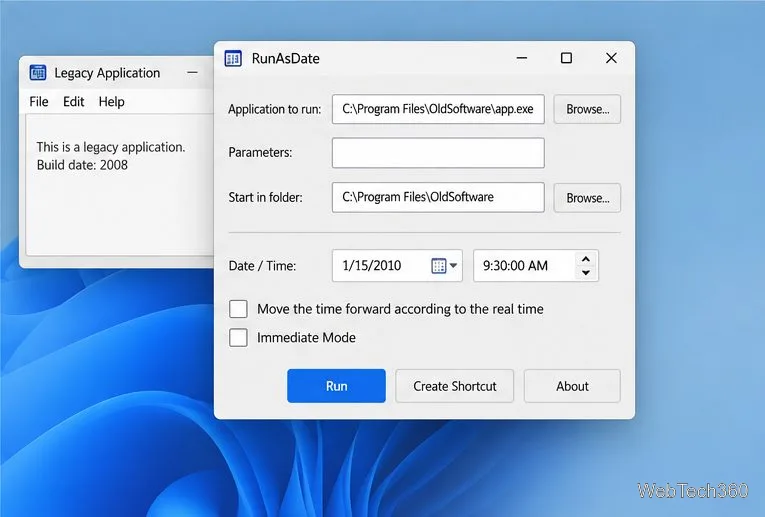Click 'This is a legacy application.' text

coord(111,147)
